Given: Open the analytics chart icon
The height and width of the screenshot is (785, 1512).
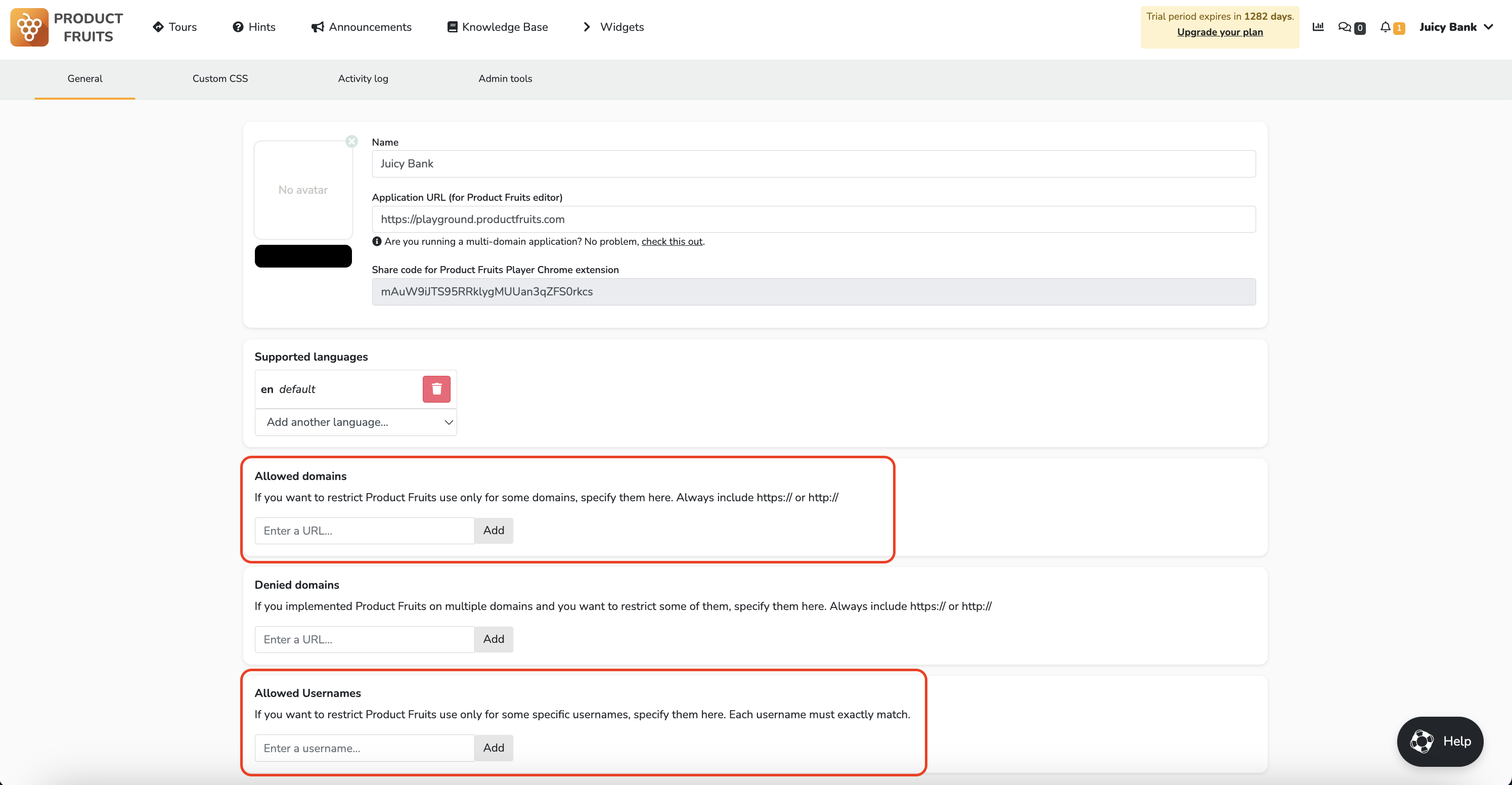Looking at the screenshot, I should tap(1318, 26).
